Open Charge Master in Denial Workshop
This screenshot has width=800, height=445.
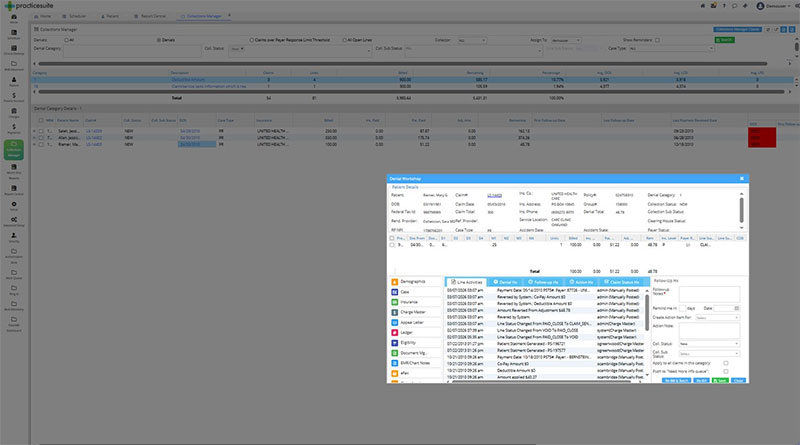point(414,312)
